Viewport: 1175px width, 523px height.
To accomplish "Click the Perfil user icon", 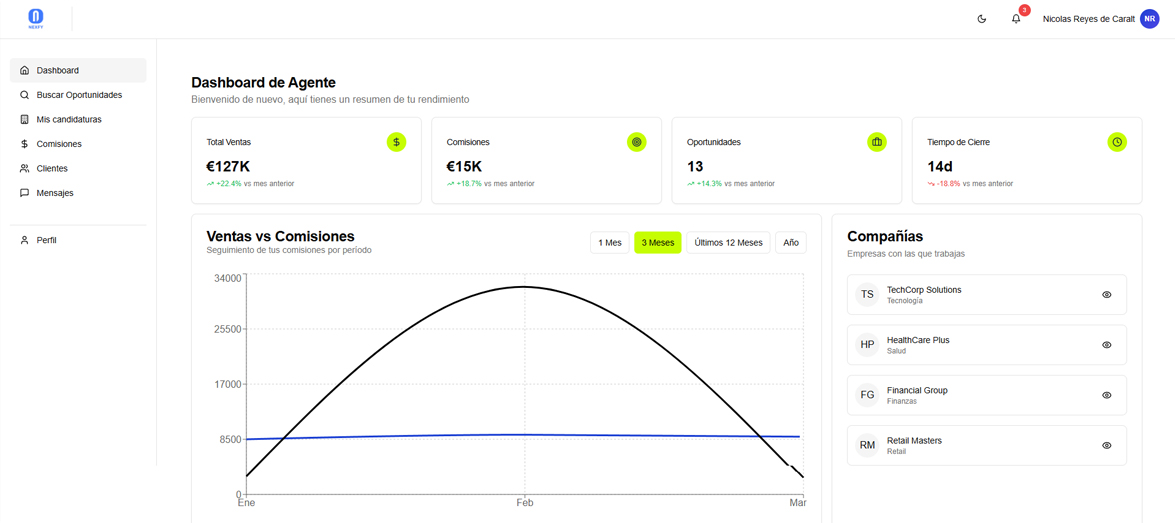I will pyautogui.click(x=25, y=241).
